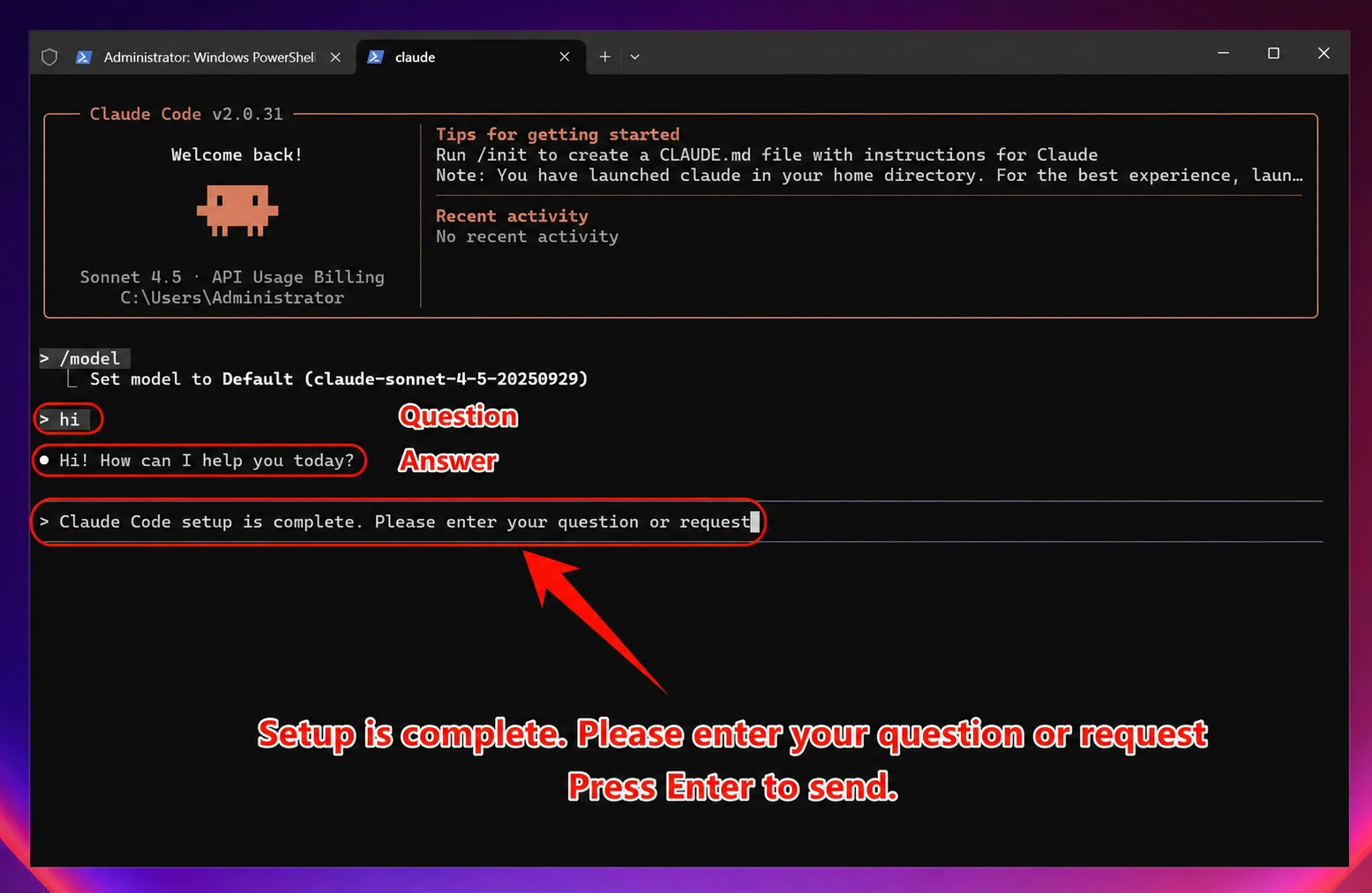Close the Administrator: Windows PowerShell tab
Image resolution: width=1372 pixels, height=893 pixels.
(335, 57)
